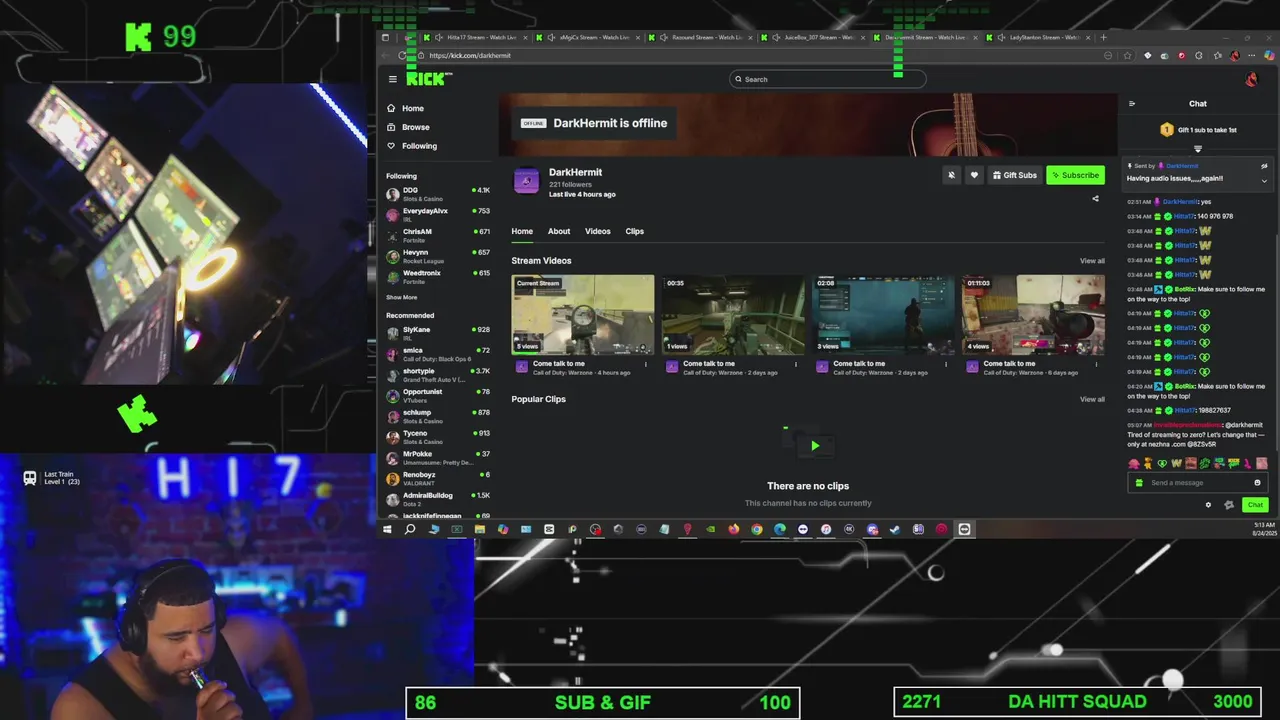This screenshot has height=720, width=1280.
Task: Toggle DarkHermit notification bell
Action: coord(951,175)
